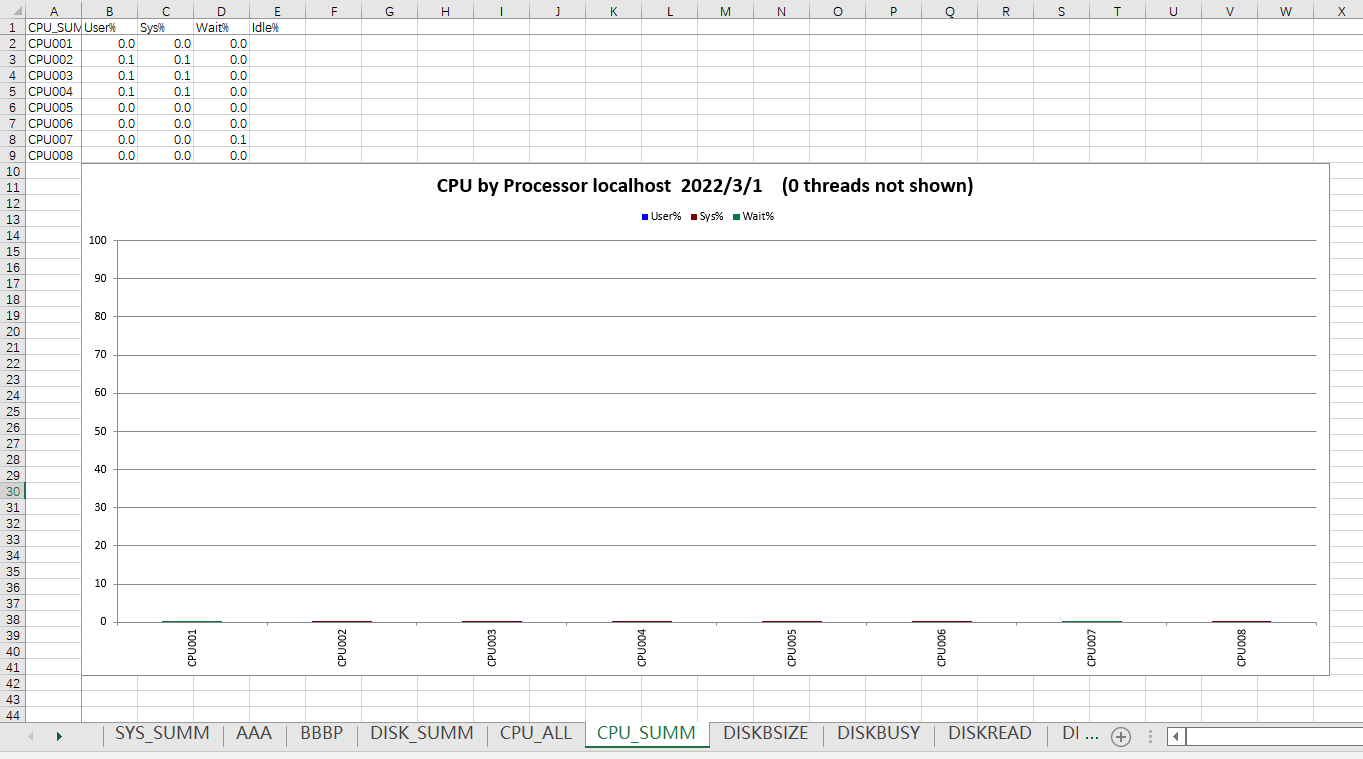Go to the BBBP sheet tab

click(x=321, y=734)
